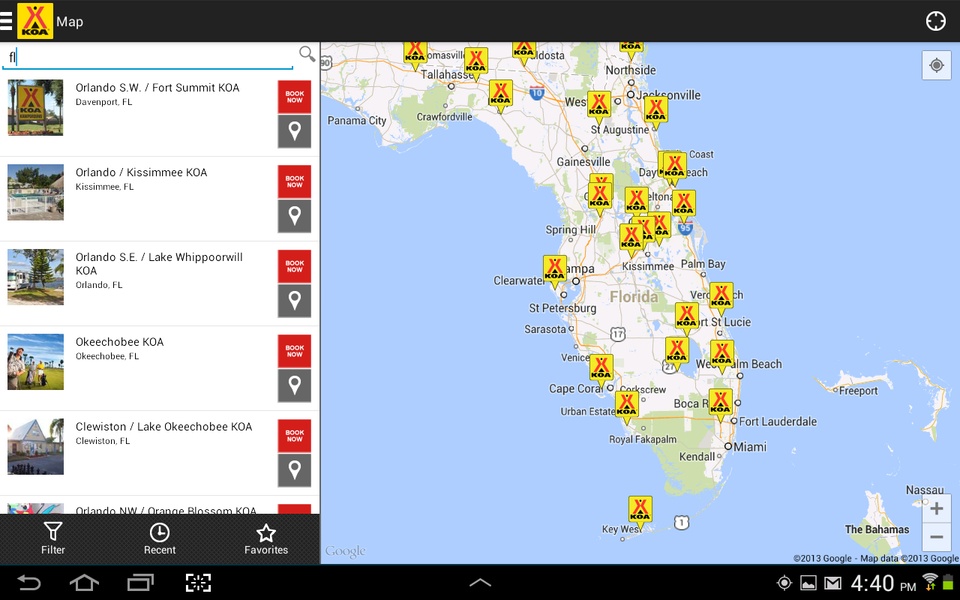Screen dimensions: 960x600
Task: Open Orlando / Kissimmee KOA photo thumbnail
Action: pyautogui.click(x=36, y=192)
